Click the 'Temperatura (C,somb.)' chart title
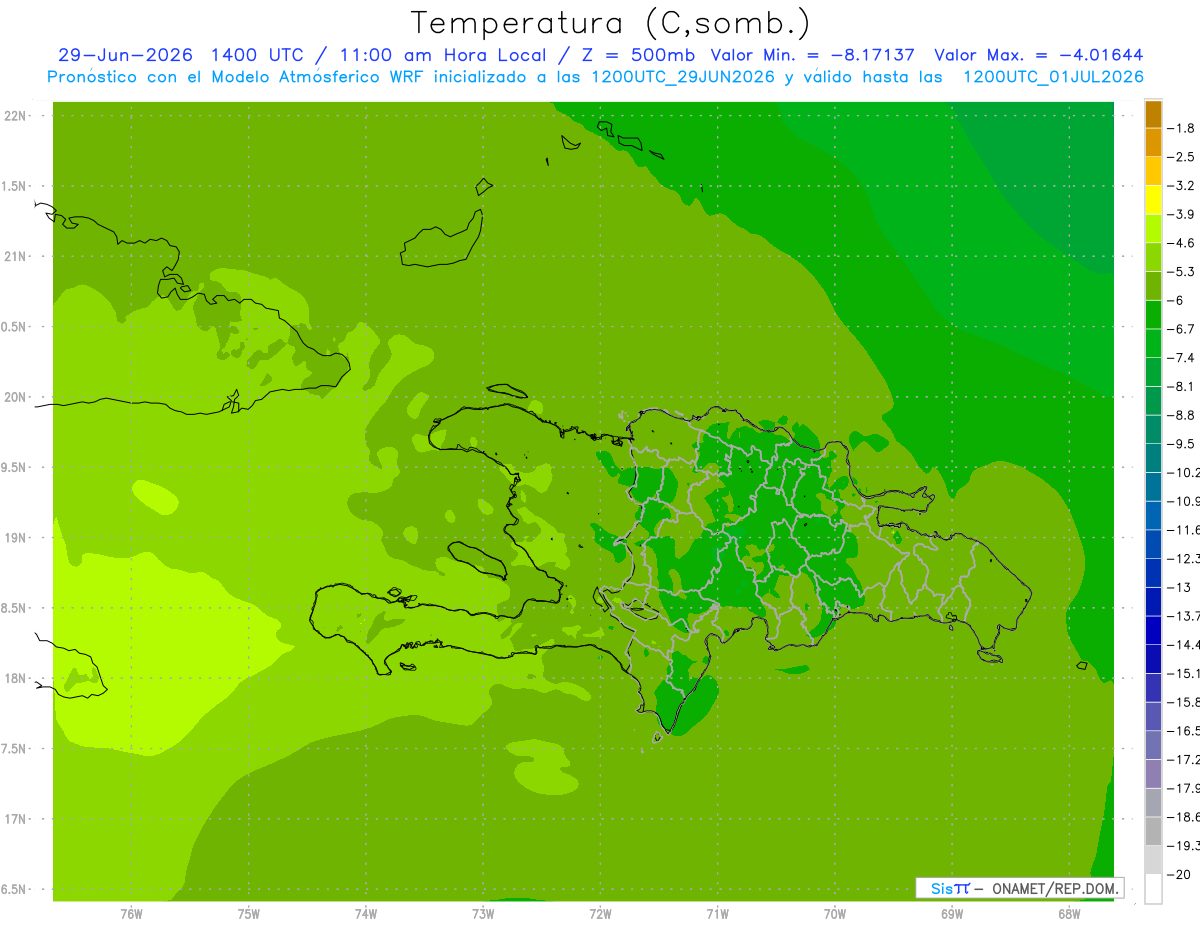Image resolution: width=1200 pixels, height=927 pixels. (611, 22)
